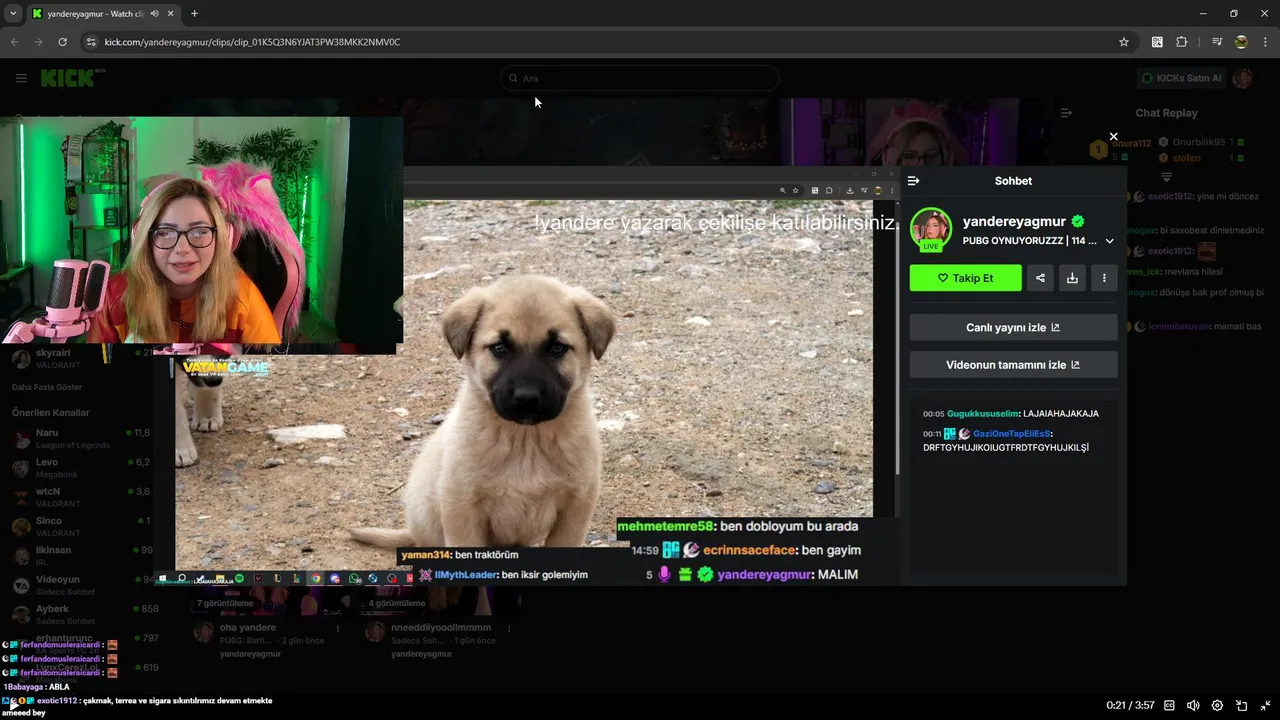Open video player settings gear
Viewport: 1280px width, 720px height.
(x=1217, y=705)
